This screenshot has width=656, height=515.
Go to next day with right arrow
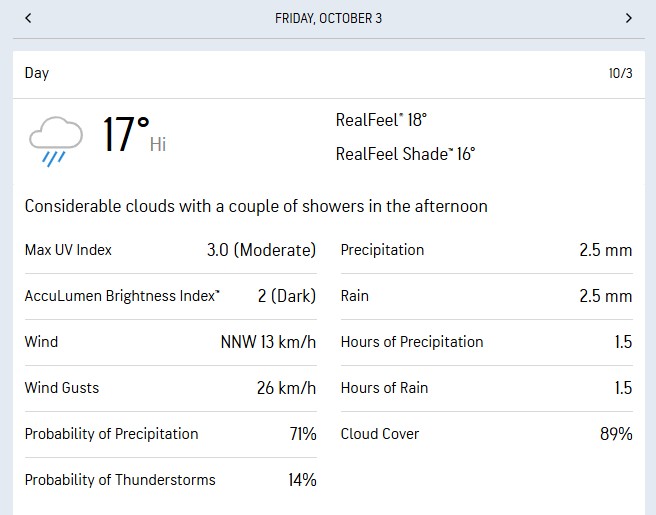click(628, 18)
